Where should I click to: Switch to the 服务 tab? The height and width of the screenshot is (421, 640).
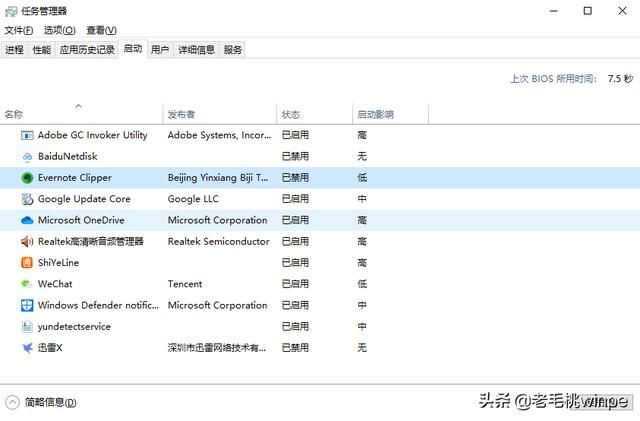pyautogui.click(x=233, y=50)
